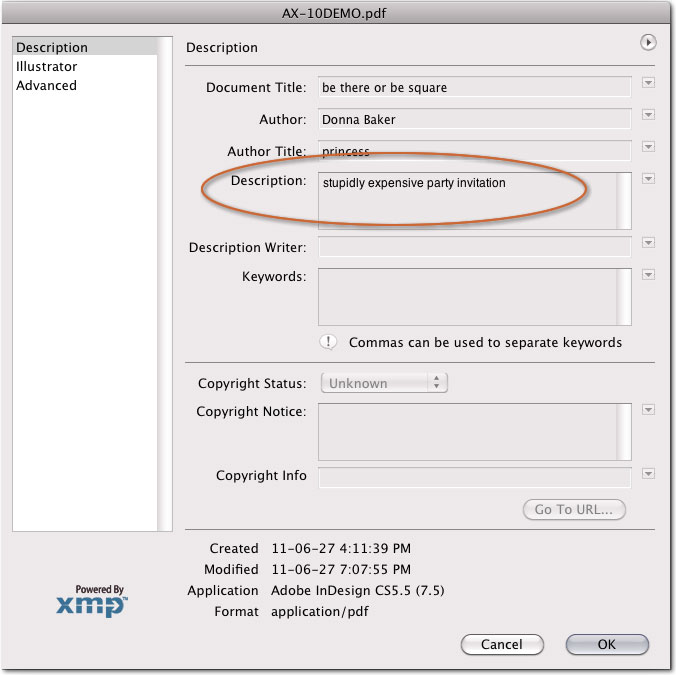Screen dimensions: 676x675
Task: Open Description field dropdown arrow
Action: click(x=648, y=179)
